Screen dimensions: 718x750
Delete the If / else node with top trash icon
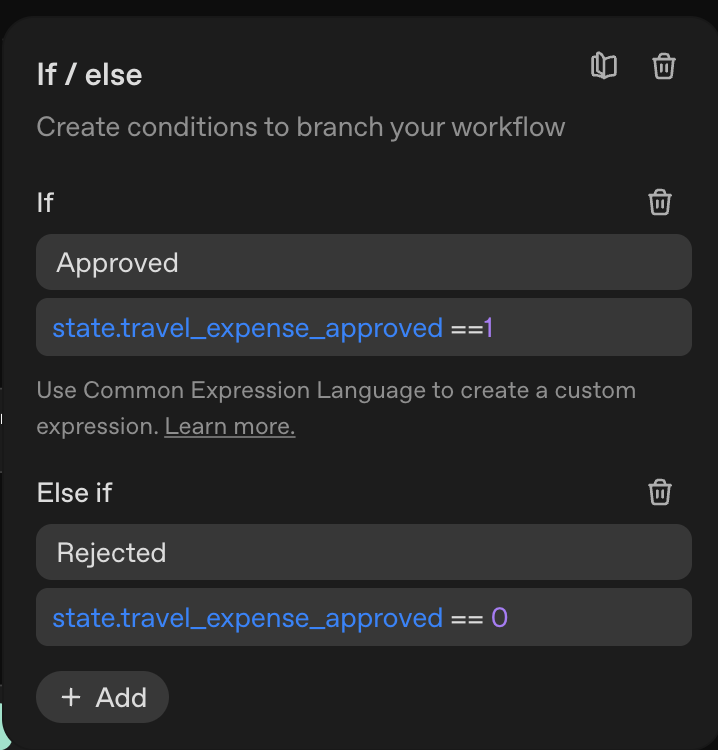click(x=664, y=67)
